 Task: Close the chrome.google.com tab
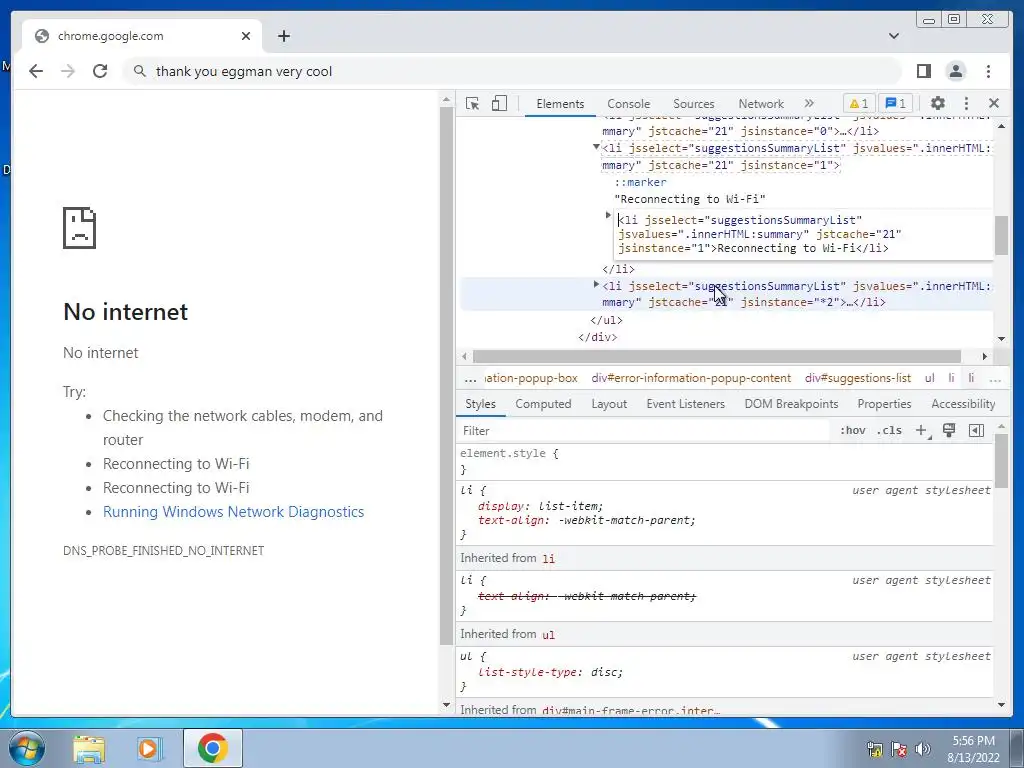point(246,36)
